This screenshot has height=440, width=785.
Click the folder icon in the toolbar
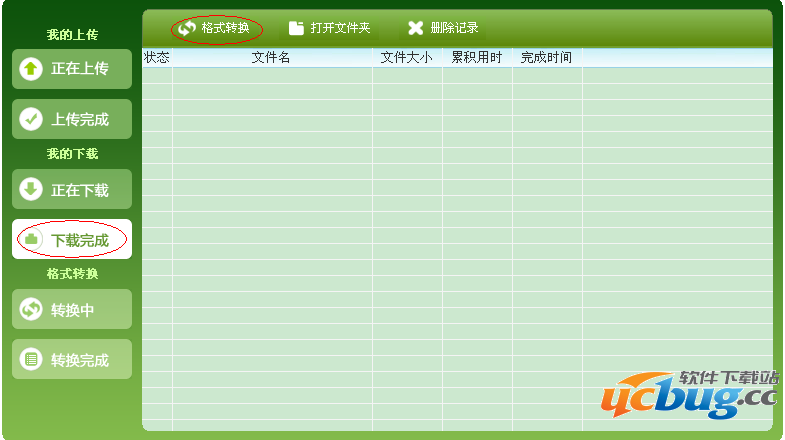tap(296, 28)
